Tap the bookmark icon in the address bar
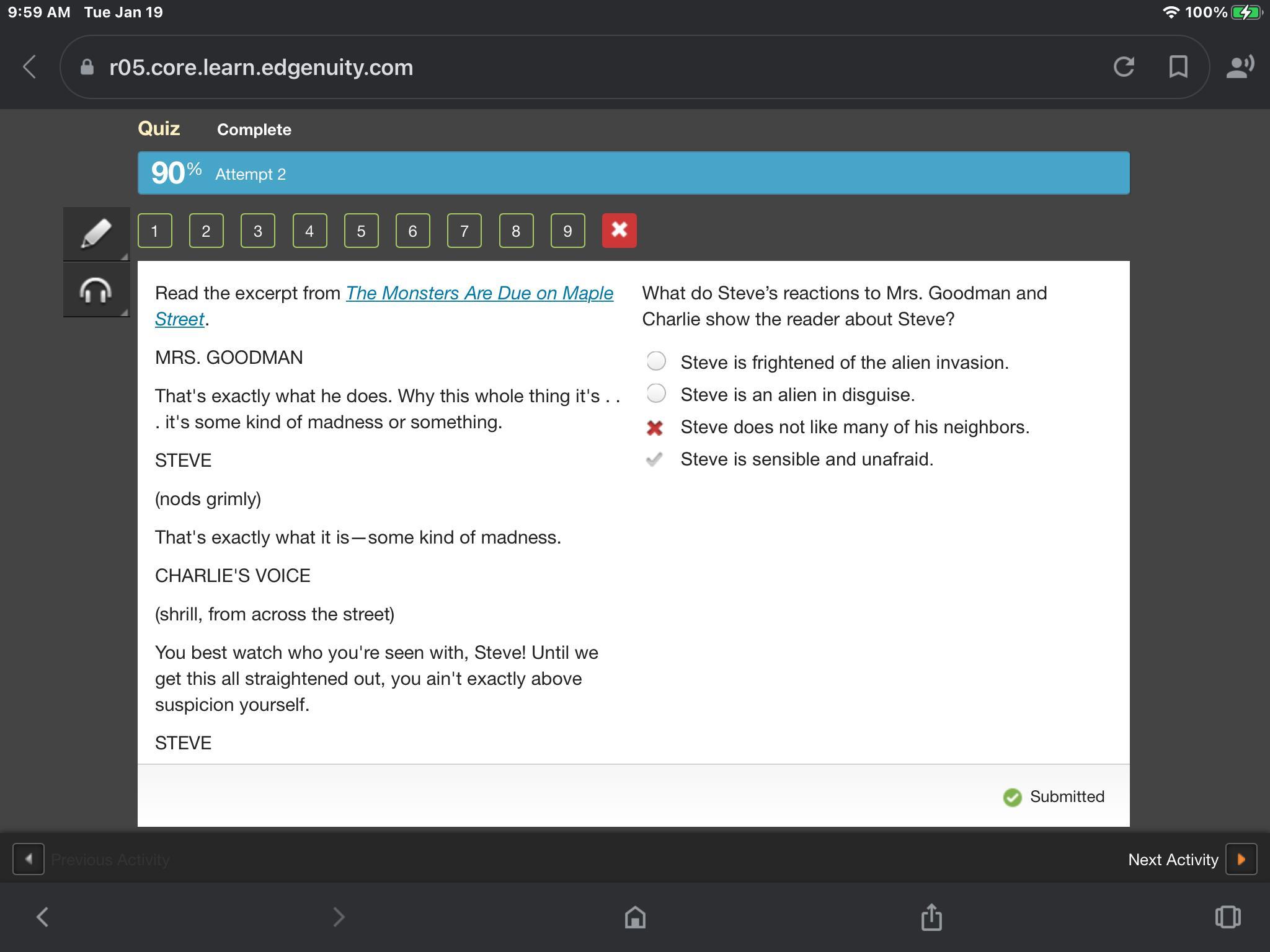Viewport: 1270px width, 952px height. [1178, 67]
